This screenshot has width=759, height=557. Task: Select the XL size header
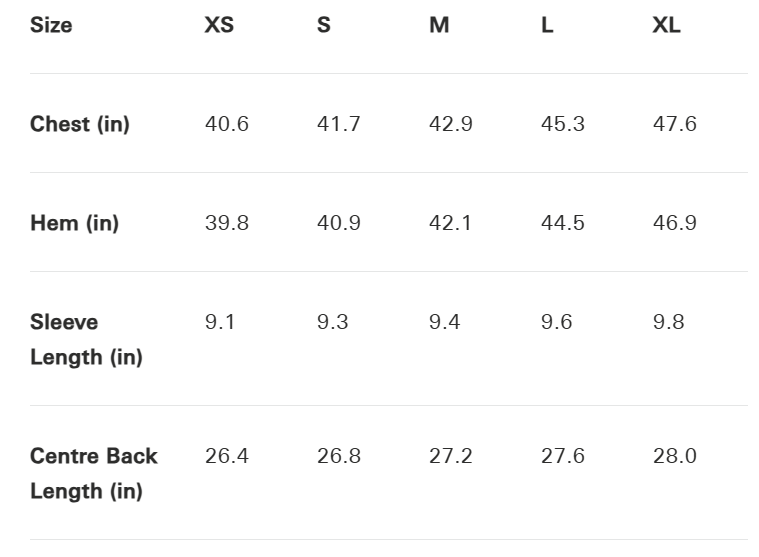[x=666, y=26]
